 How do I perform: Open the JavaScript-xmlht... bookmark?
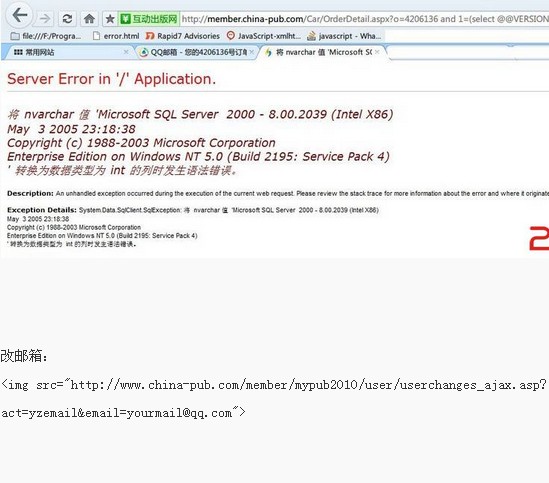(264, 36)
